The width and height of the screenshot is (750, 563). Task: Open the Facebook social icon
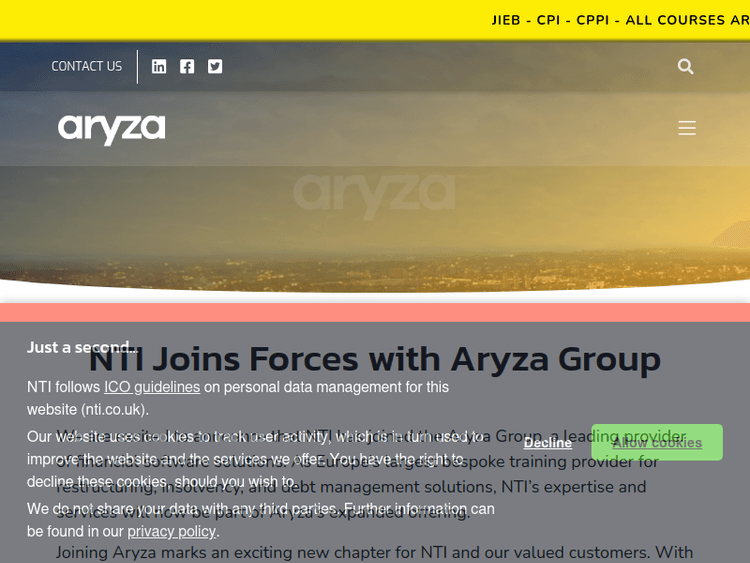click(x=187, y=66)
